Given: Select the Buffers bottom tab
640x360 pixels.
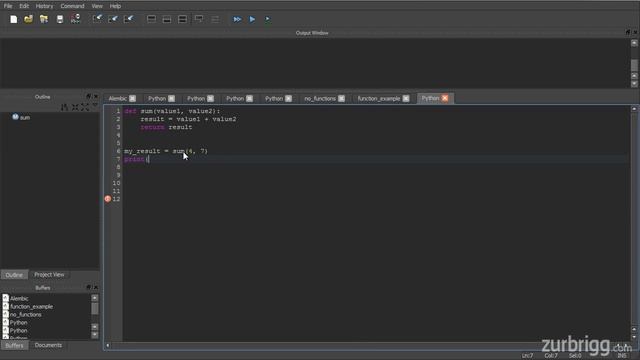Looking at the screenshot, I should point(14,345).
